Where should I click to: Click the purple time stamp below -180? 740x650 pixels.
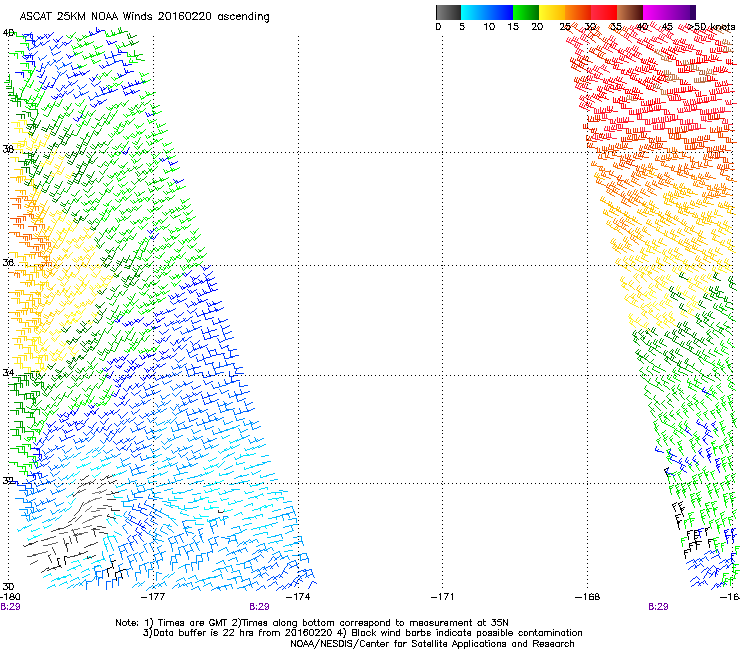pos(10,607)
